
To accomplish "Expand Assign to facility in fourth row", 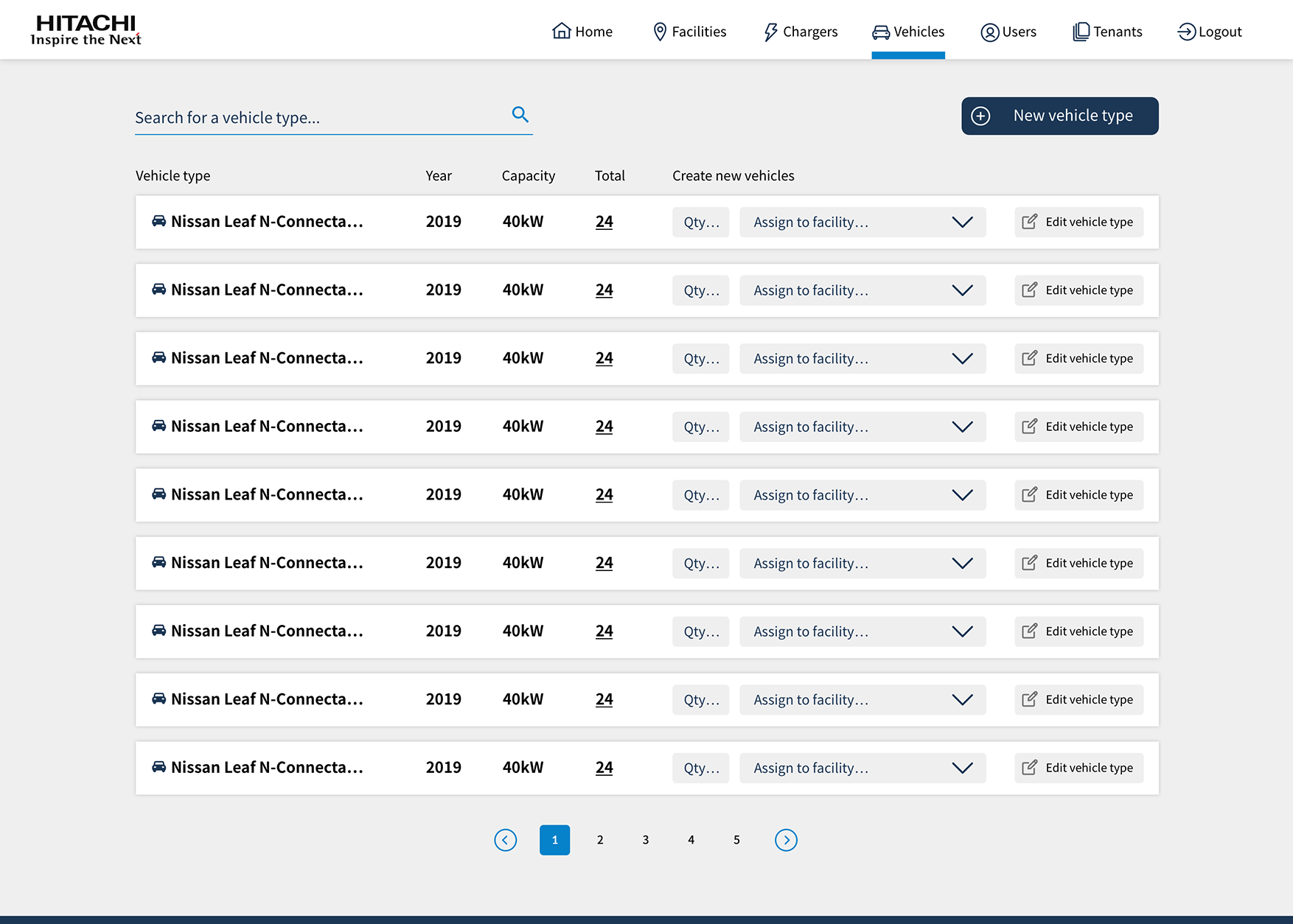I will tap(862, 427).
